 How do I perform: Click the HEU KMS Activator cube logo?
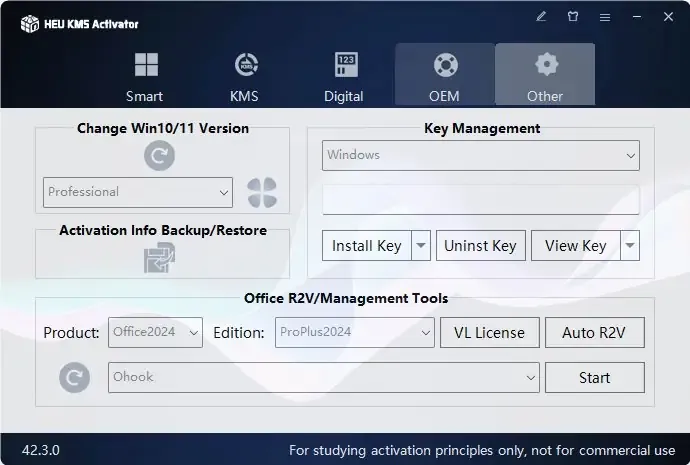(x=30, y=24)
